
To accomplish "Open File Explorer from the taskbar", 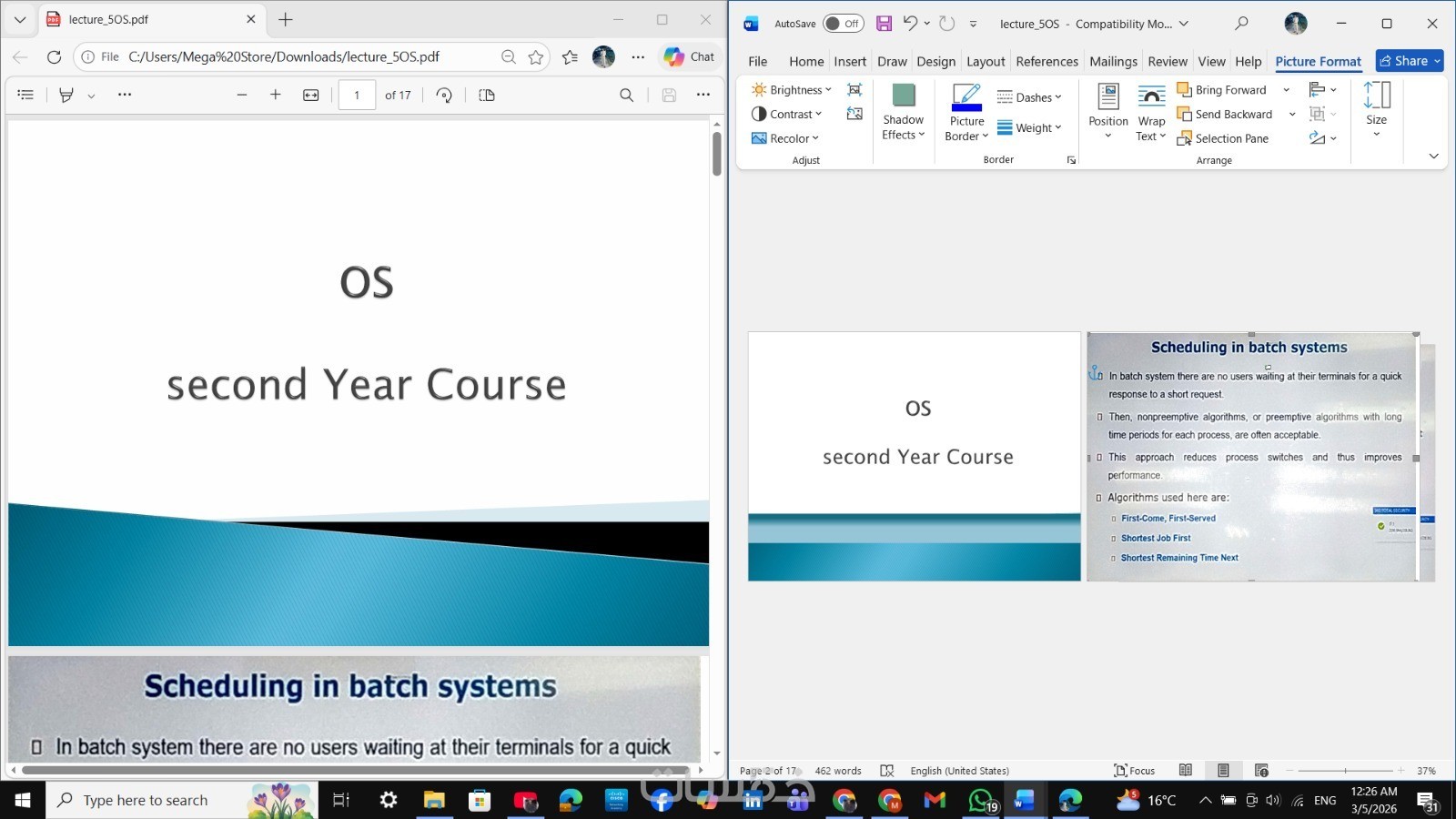I will (x=434, y=800).
